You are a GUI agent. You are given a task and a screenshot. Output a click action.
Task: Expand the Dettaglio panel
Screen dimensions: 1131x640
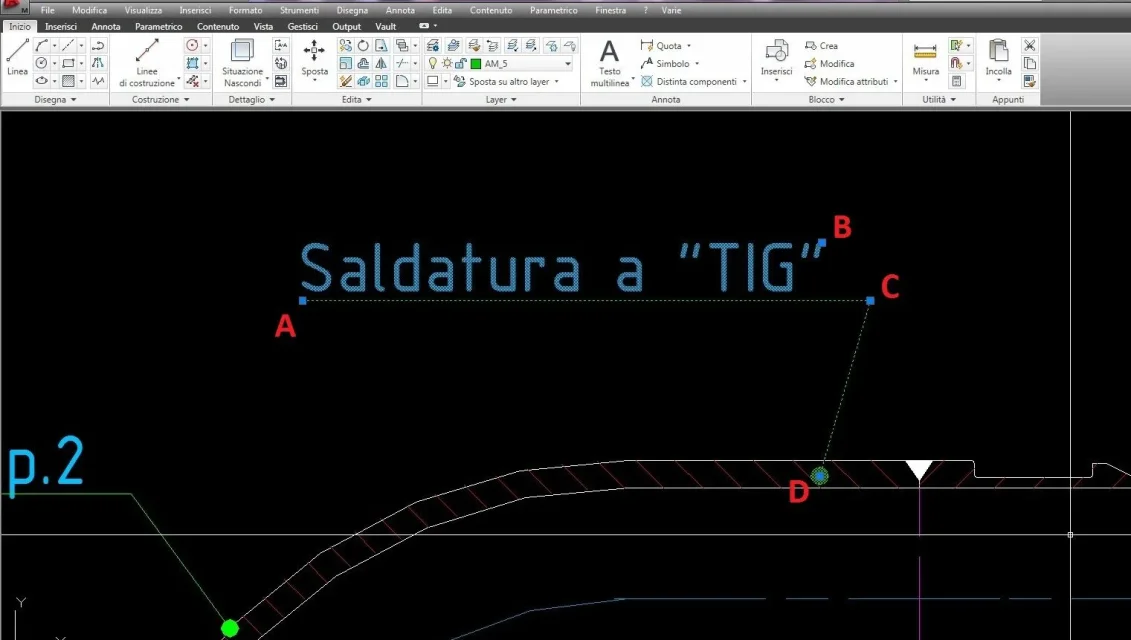point(252,100)
